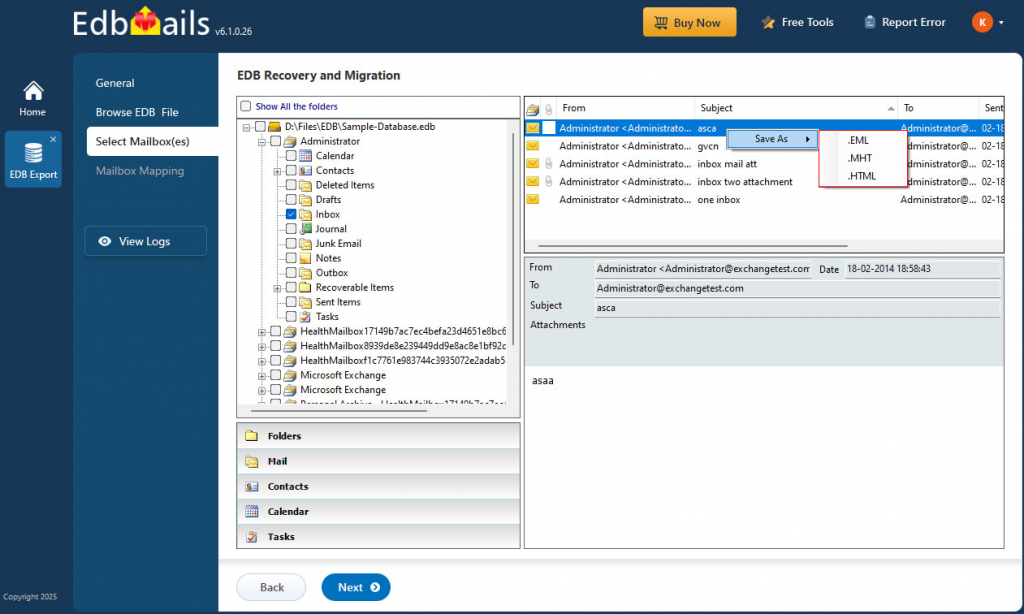The height and width of the screenshot is (614, 1024).
Task: Check the Junk Email checkbox
Action: pos(291,243)
